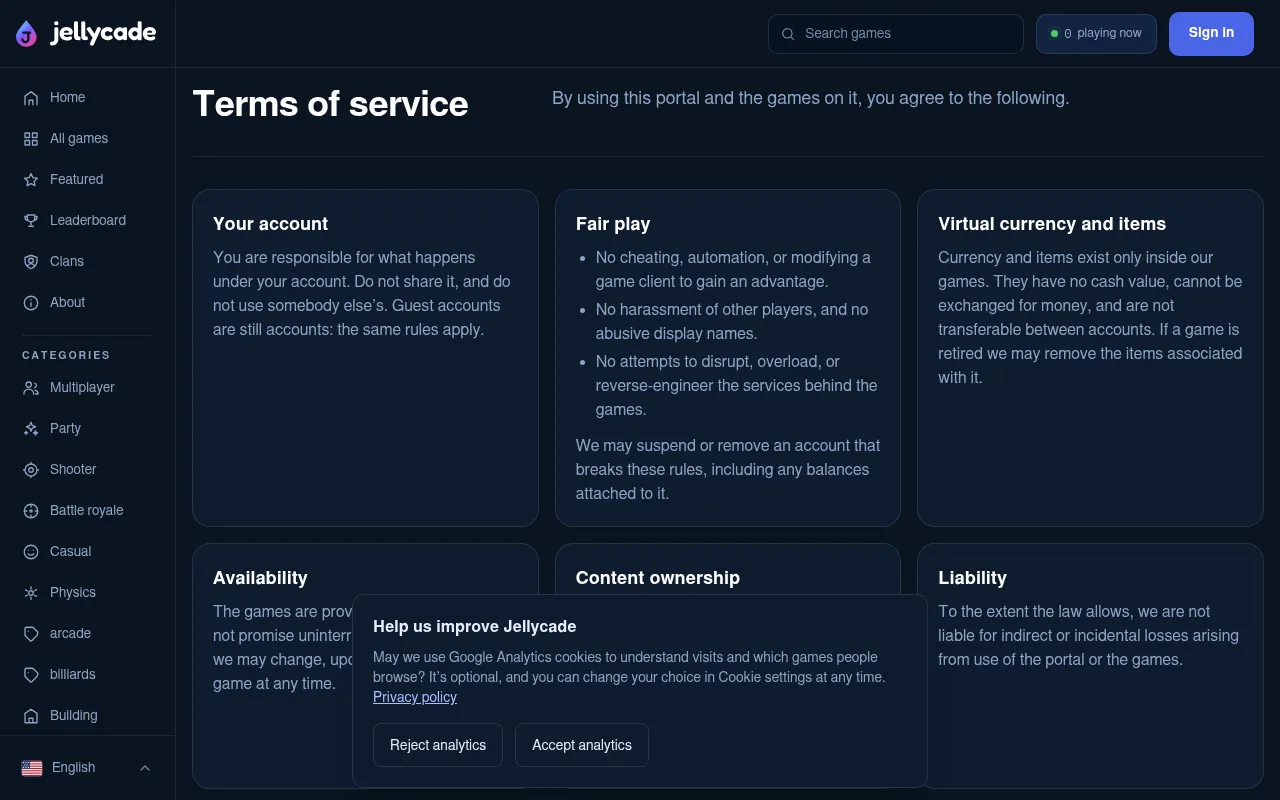The image size is (1280, 800).
Task: Click the US flag language icon
Action: (x=32, y=768)
